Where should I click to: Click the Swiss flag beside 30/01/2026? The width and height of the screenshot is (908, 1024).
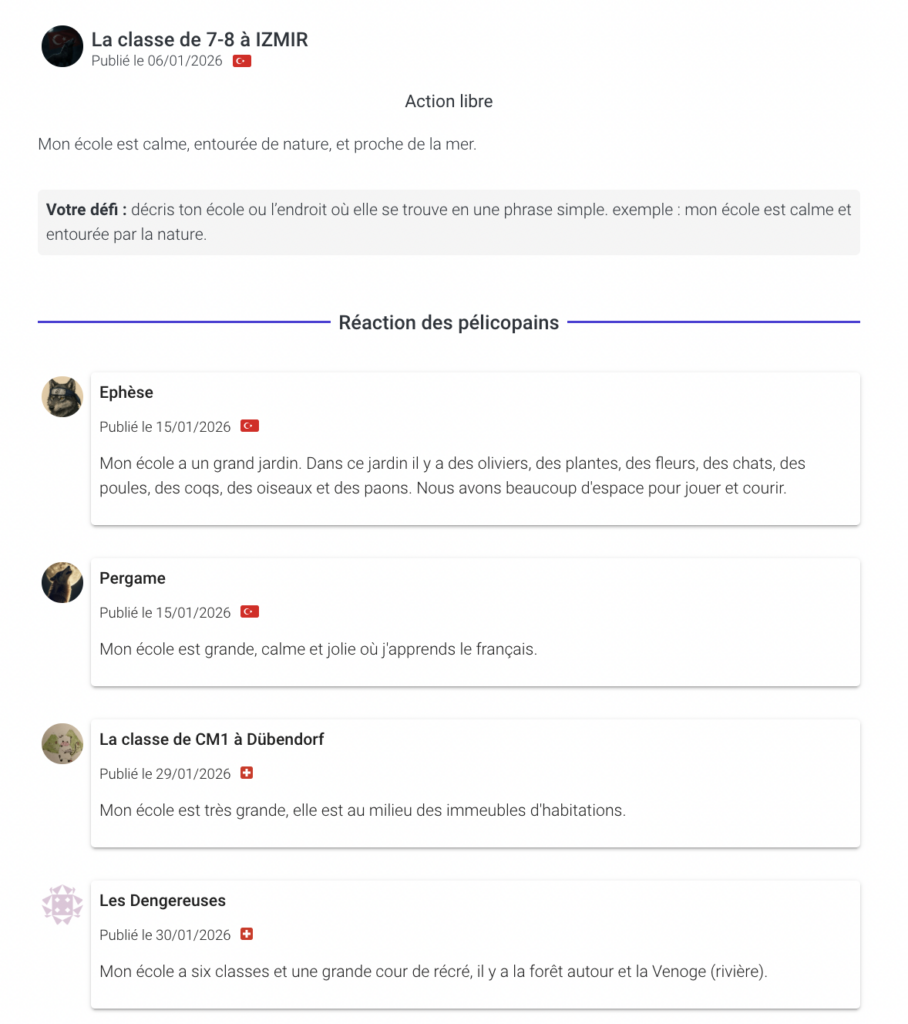[247, 934]
